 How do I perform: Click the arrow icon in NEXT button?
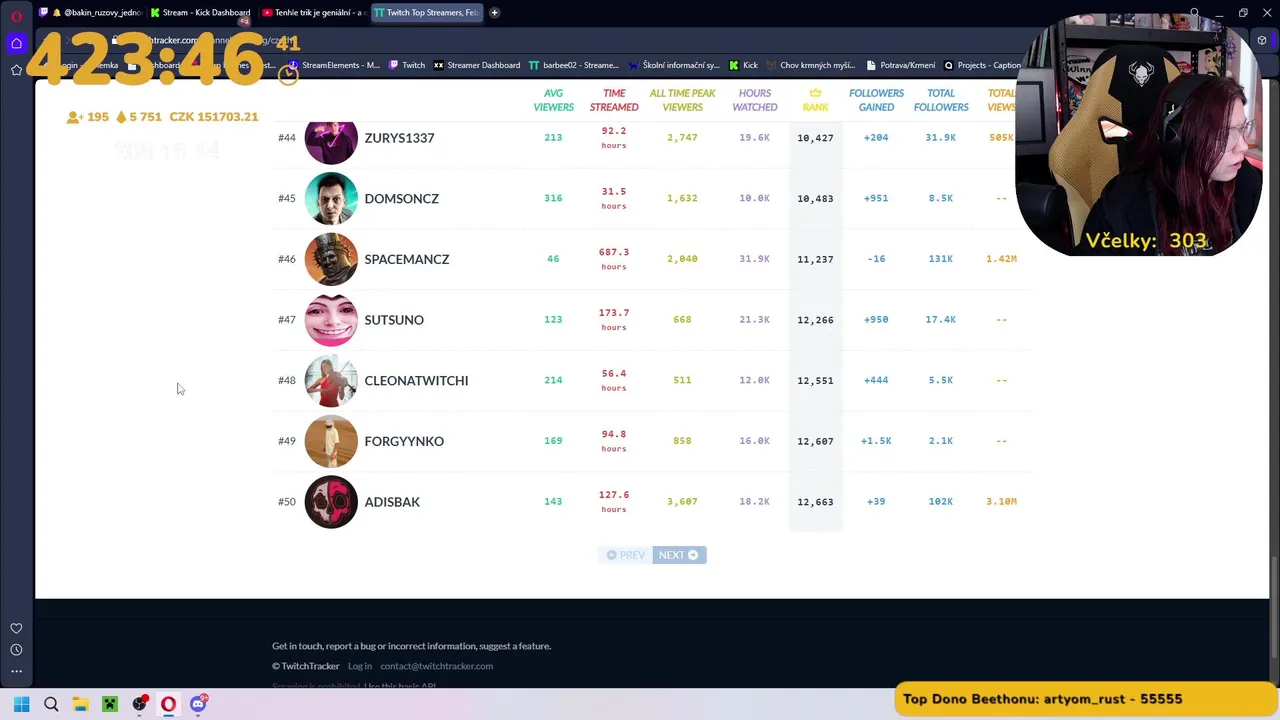(693, 555)
